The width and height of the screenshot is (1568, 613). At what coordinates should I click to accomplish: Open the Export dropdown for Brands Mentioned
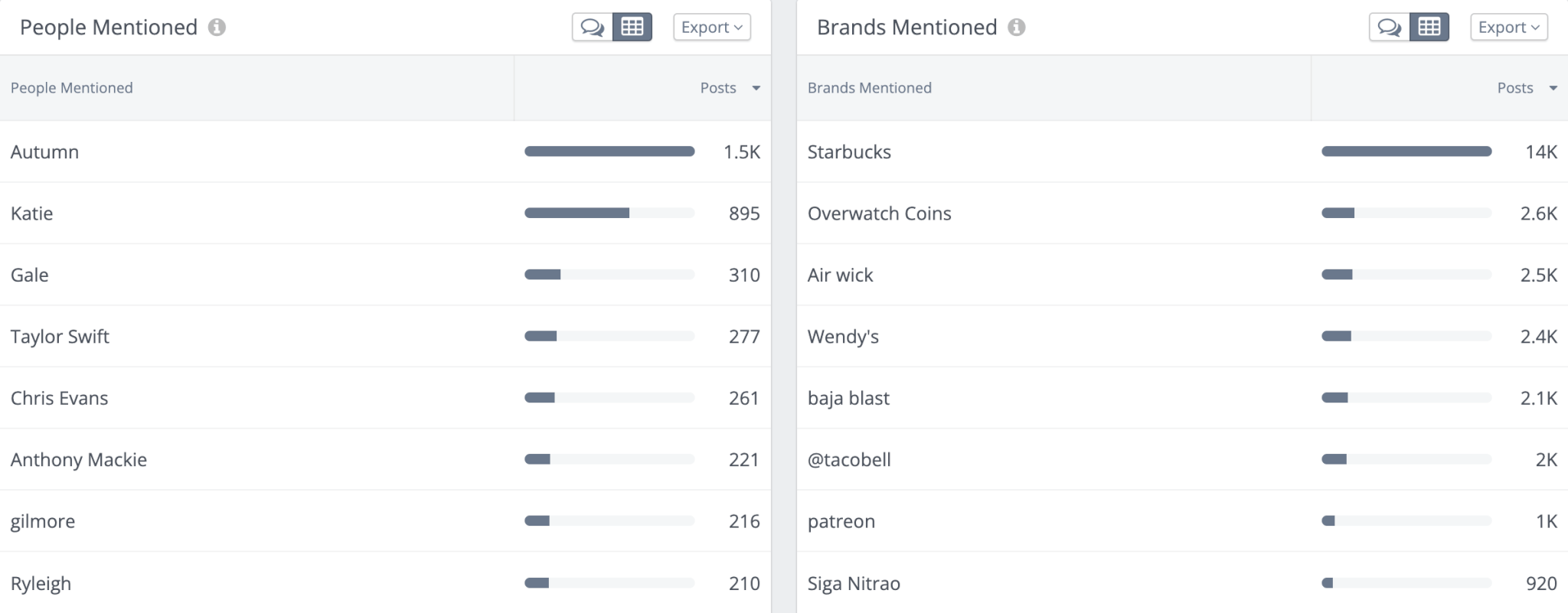coord(1508,27)
